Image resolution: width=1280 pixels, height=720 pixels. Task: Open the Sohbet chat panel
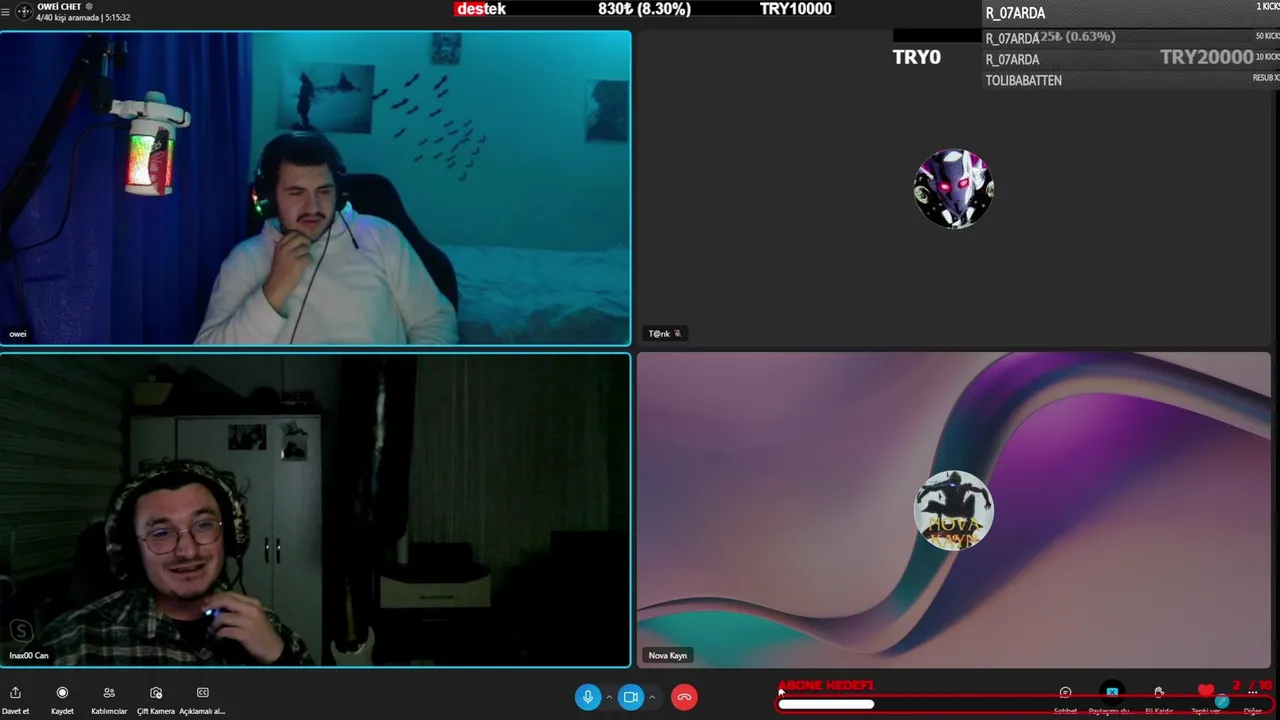click(1065, 699)
